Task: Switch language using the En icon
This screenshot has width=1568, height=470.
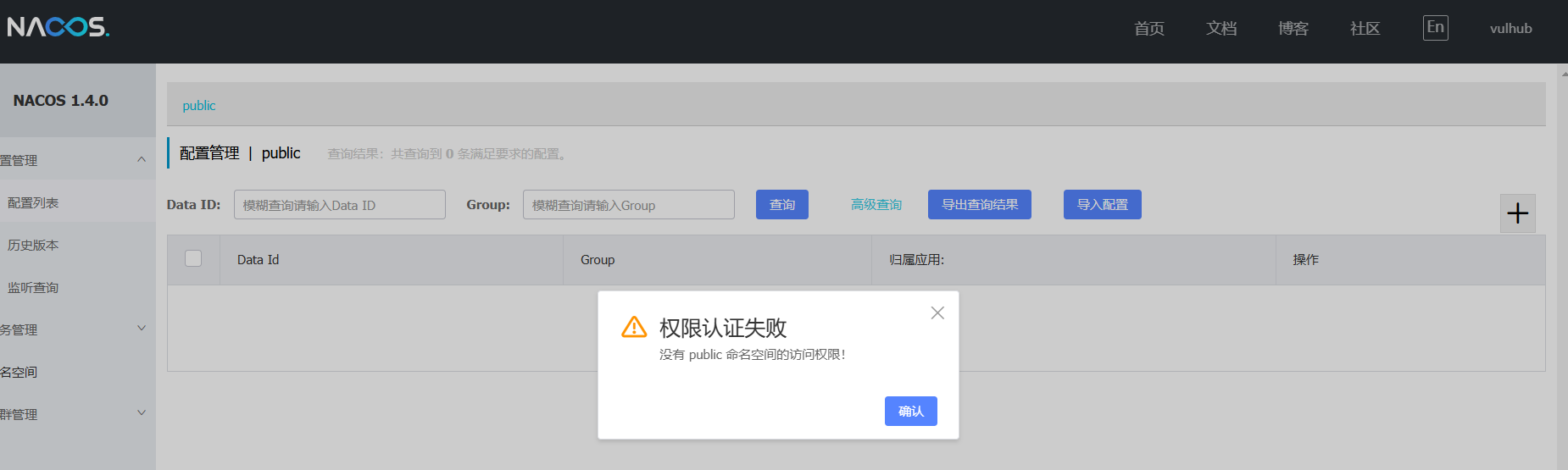Action: [1435, 27]
